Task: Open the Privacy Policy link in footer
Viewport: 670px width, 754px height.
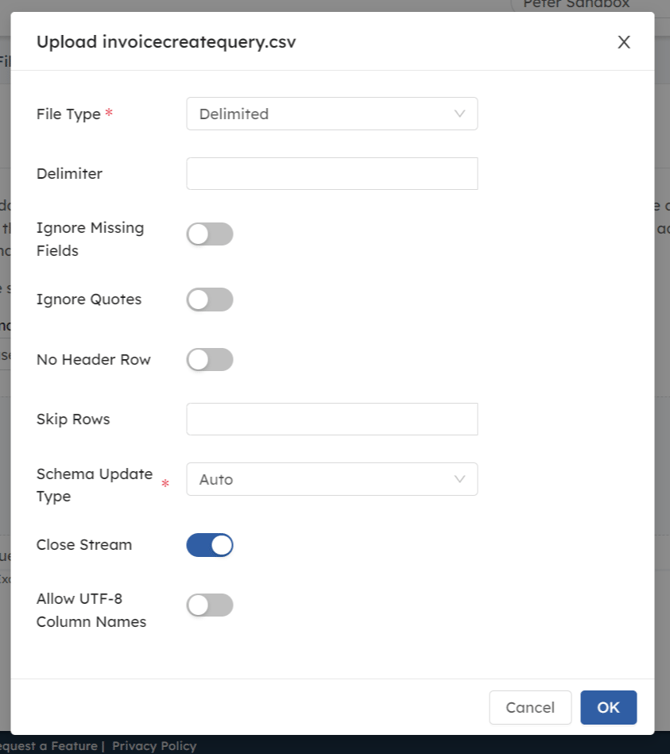Action: coord(154,746)
